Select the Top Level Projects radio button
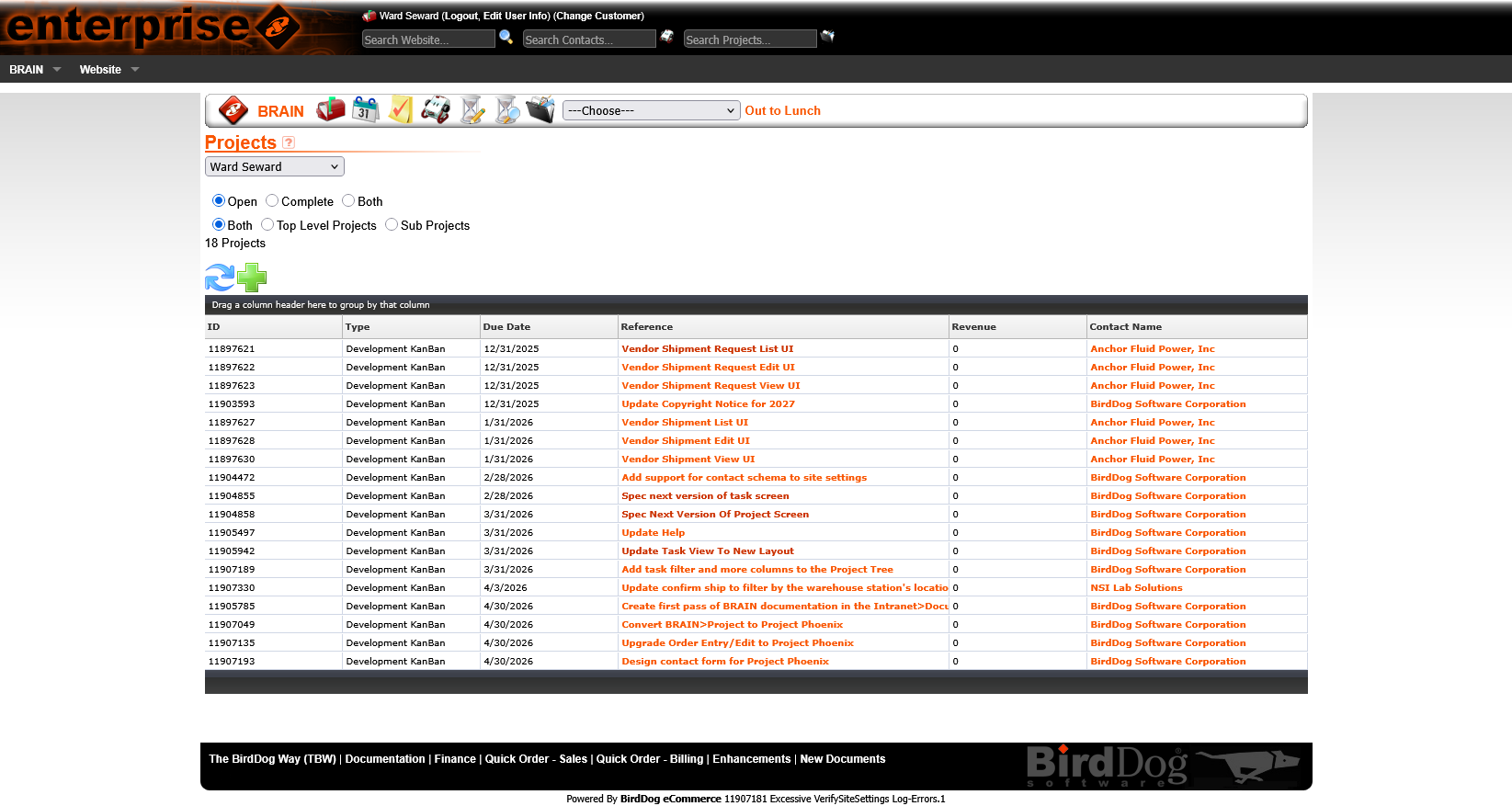 [x=267, y=225]
